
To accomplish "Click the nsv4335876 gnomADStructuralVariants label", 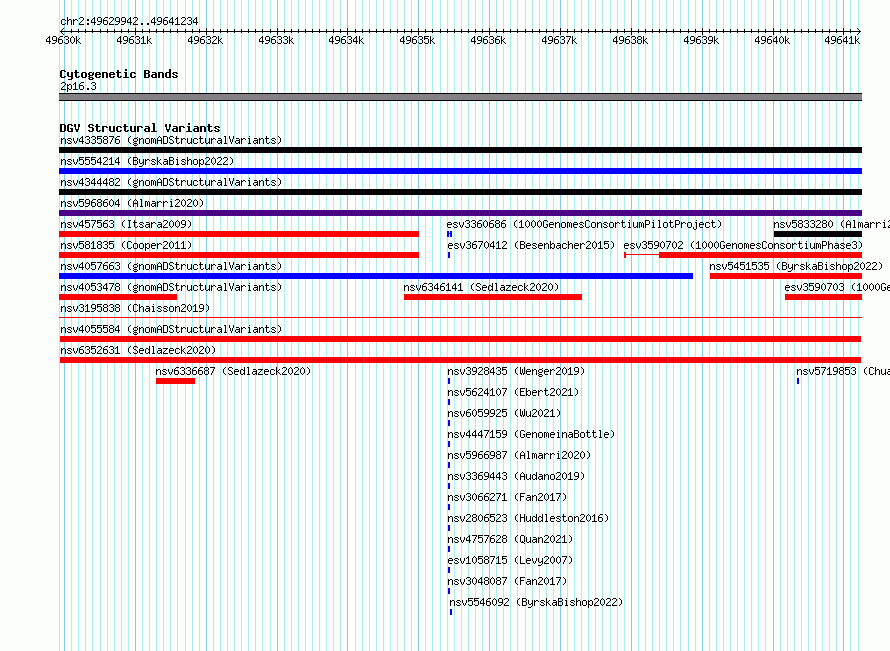I will tap(171, 140).
